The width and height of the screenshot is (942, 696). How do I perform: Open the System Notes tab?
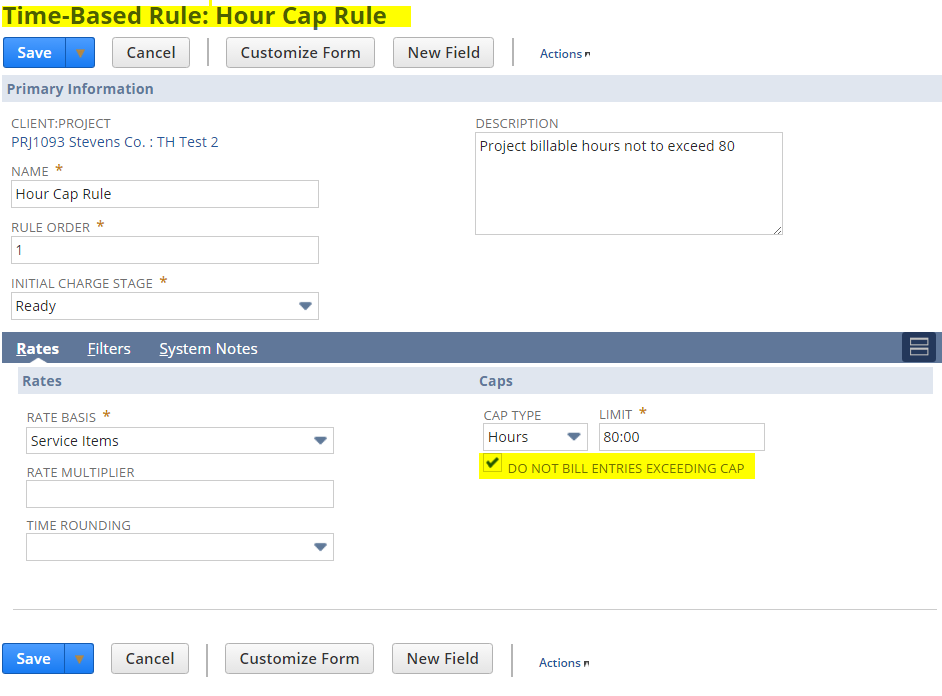(x=208, y=349)
